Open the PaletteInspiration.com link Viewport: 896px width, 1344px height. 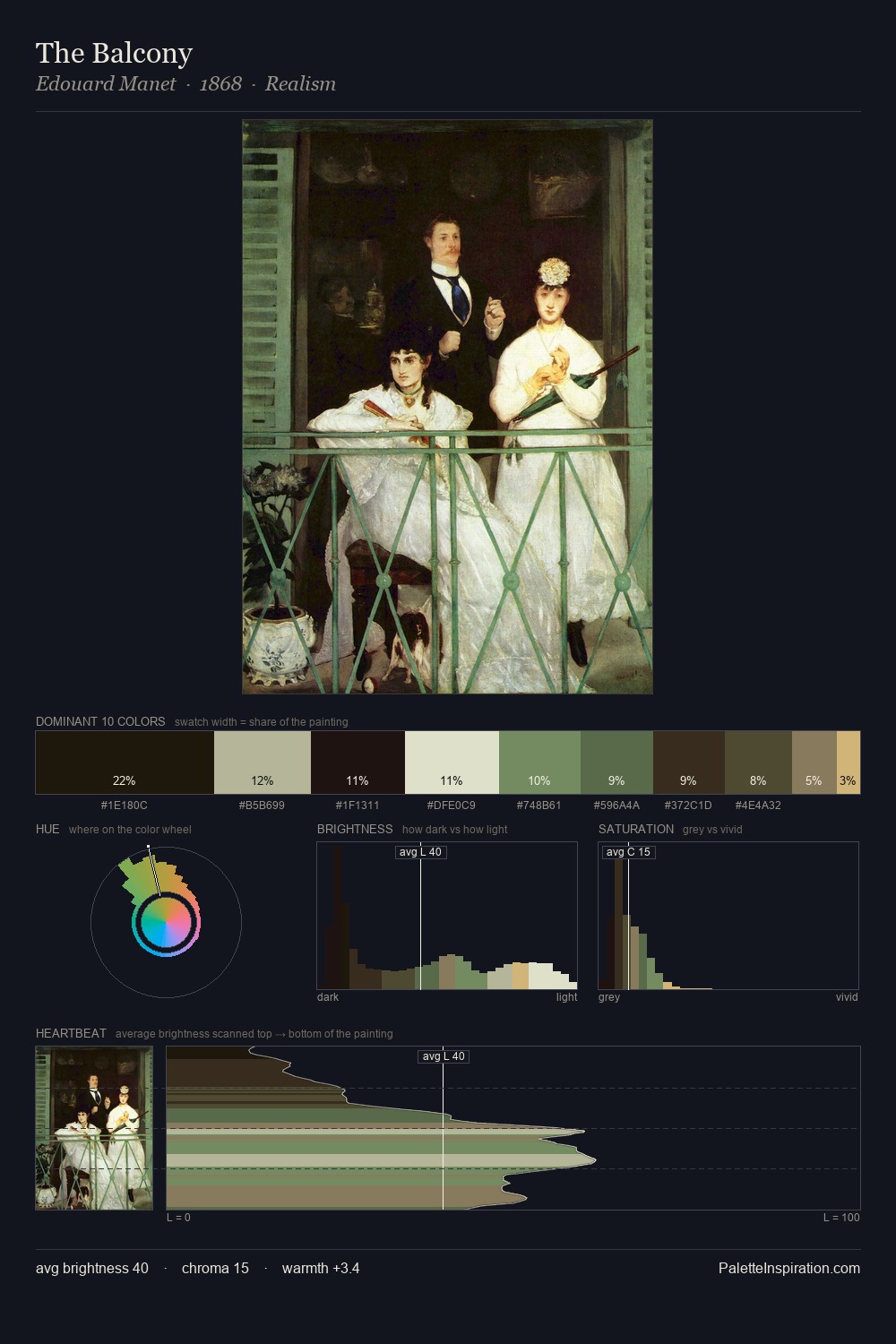(x=789, y=1268)
